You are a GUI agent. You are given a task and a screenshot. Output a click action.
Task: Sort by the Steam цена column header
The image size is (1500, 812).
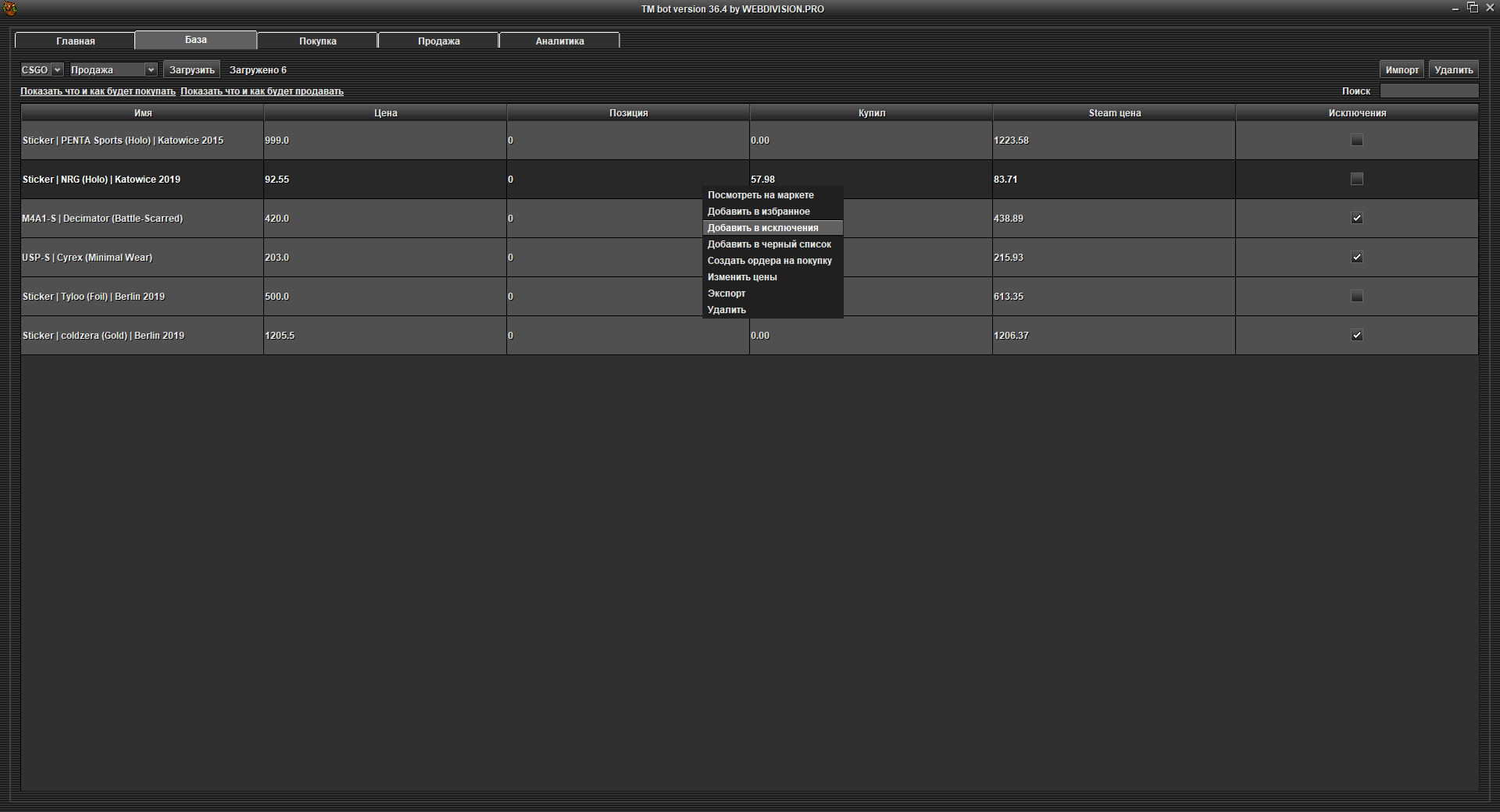1114,113
